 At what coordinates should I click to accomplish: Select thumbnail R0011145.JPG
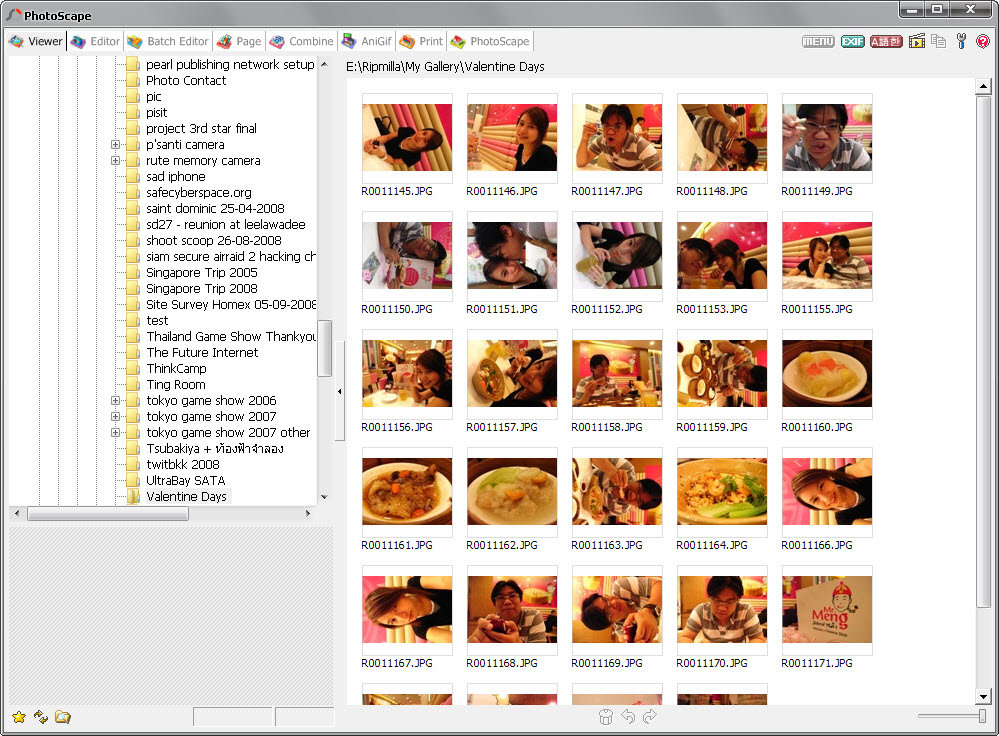[407, 138]
